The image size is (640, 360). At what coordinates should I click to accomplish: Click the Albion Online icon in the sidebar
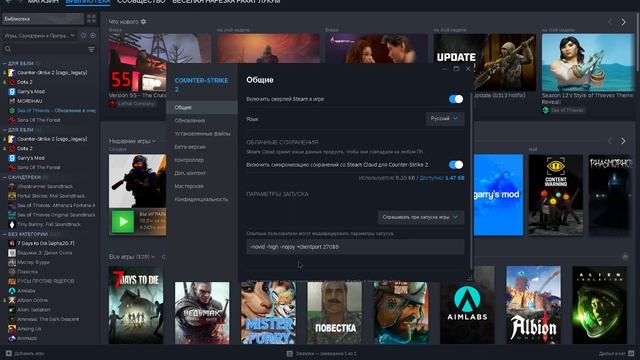(12, 300)
